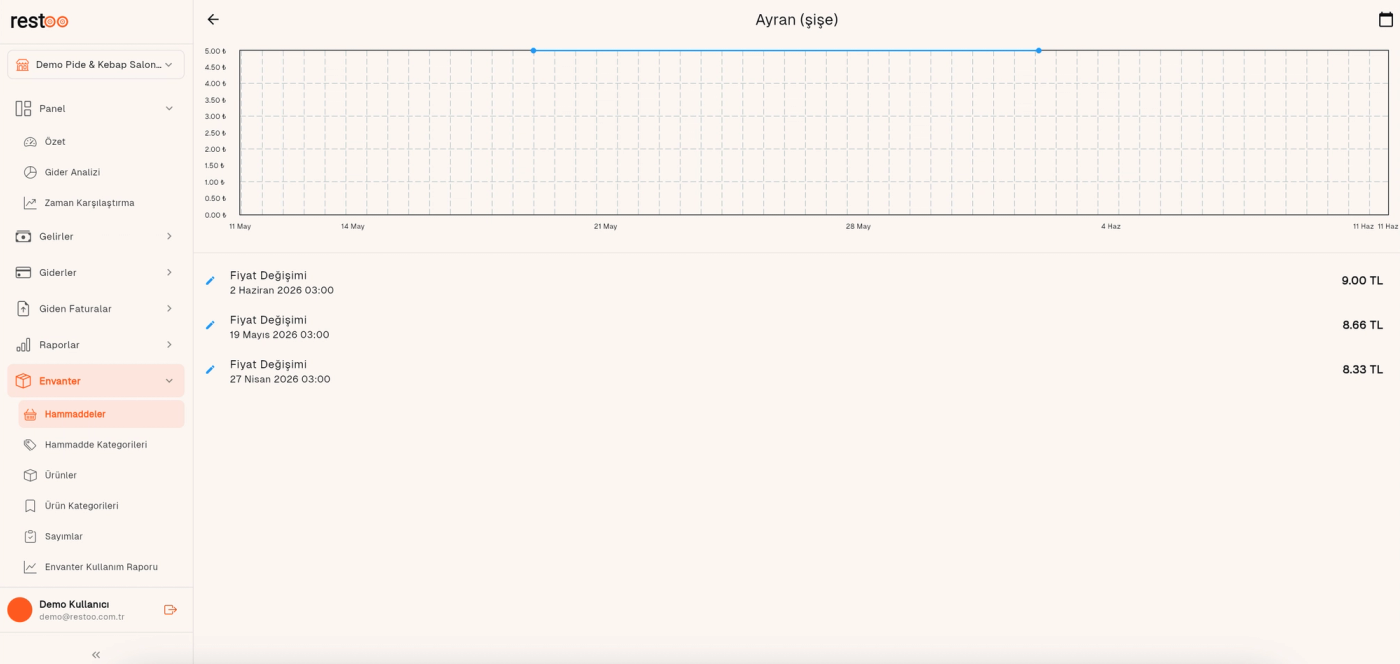
Task: Collapse the Panel menu section
Action: pos(96,108)
